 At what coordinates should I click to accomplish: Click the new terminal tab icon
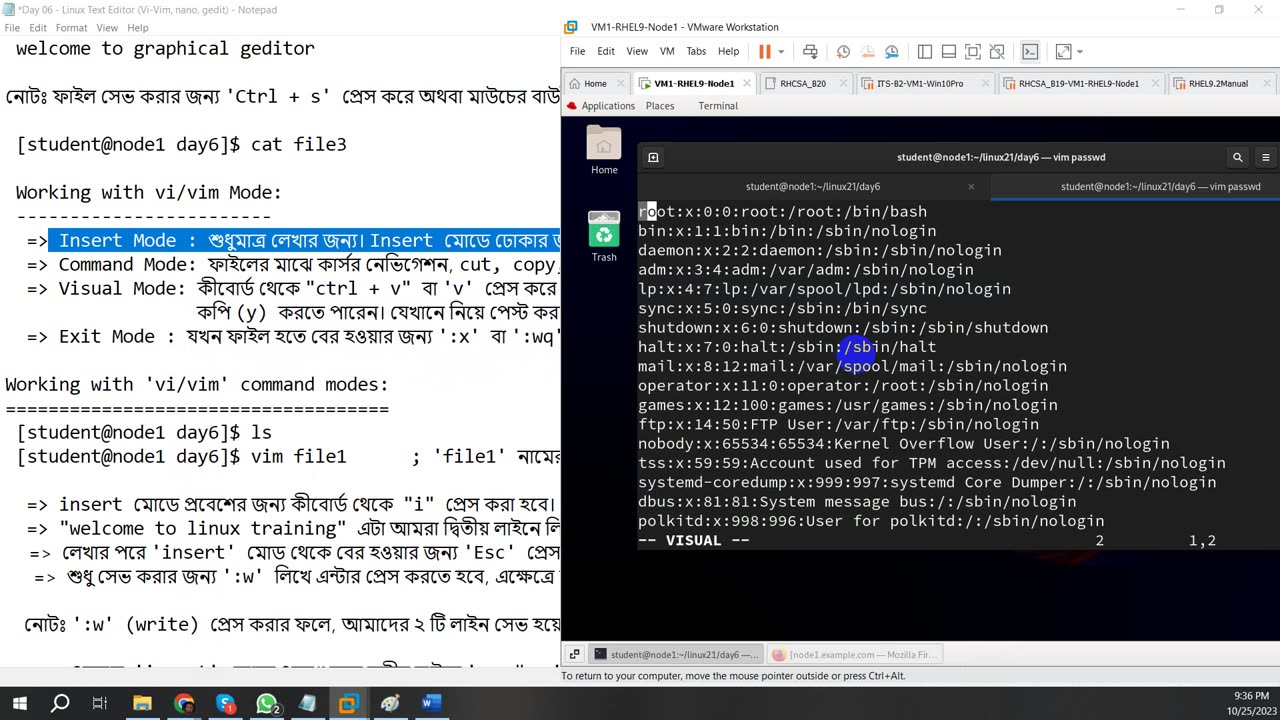[x=653, y=157]
